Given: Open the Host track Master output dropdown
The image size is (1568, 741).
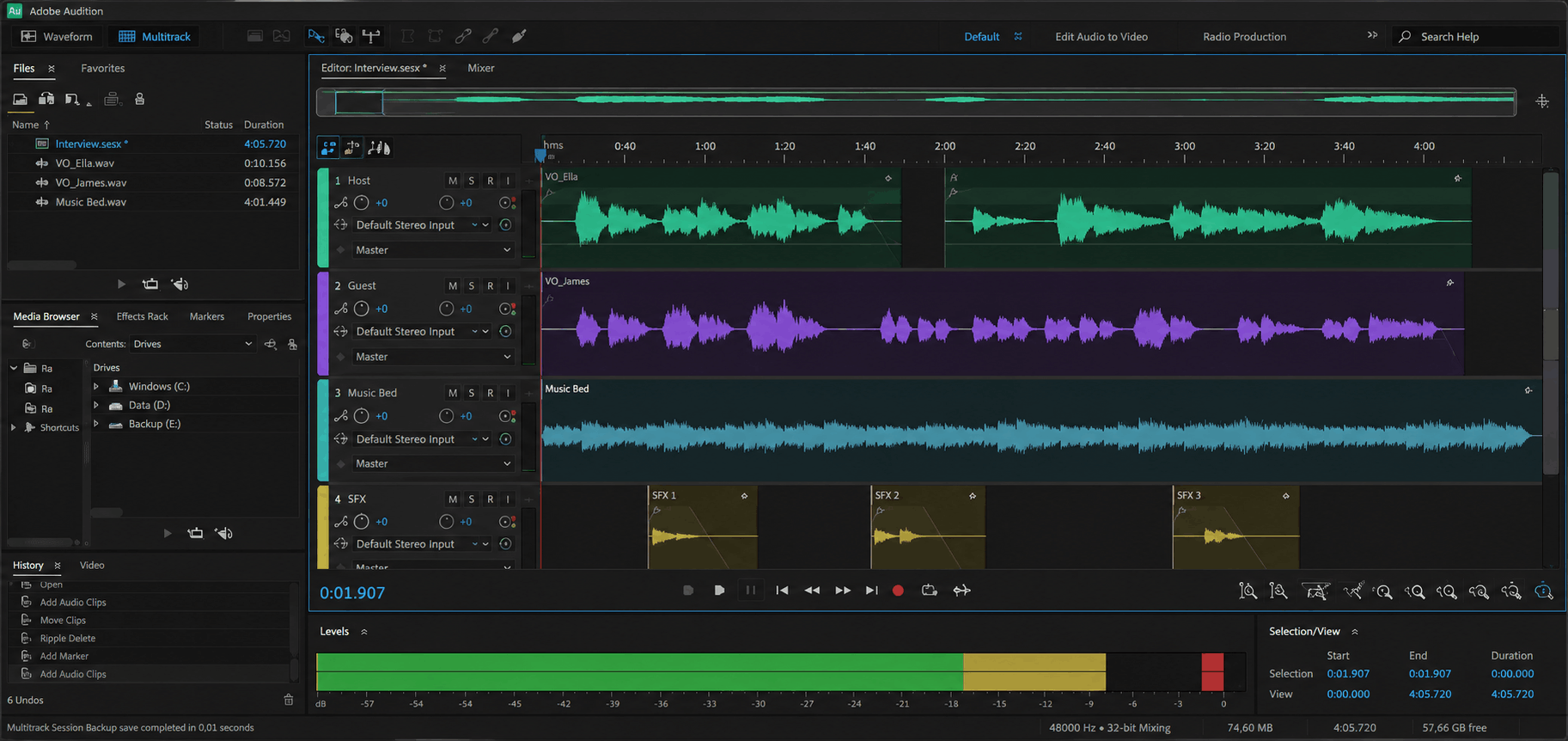Looking at the screenshot, I should (x=433, y=250).
